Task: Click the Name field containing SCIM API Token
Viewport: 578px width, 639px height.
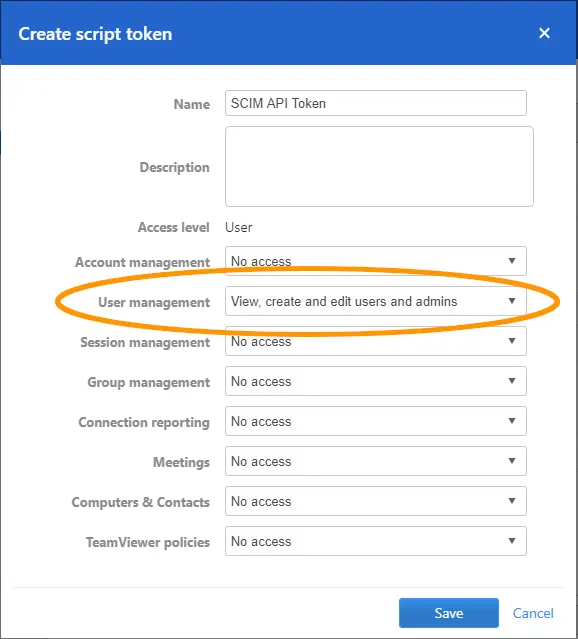Action: (x=375, y=103)
